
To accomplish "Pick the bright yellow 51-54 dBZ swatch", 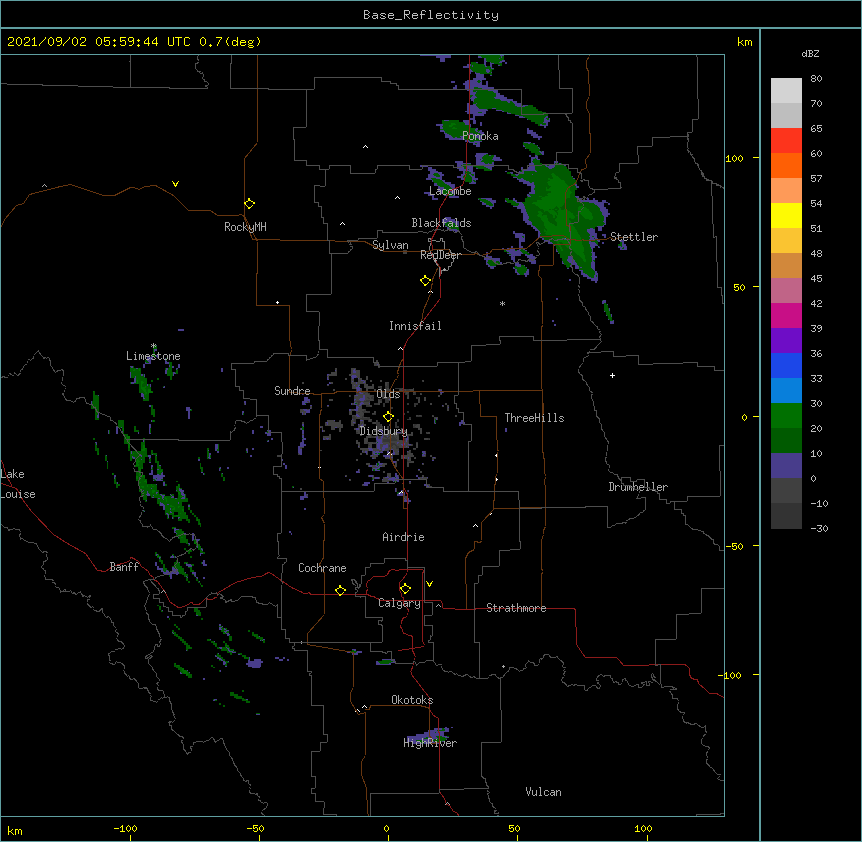I will (786, 215).
